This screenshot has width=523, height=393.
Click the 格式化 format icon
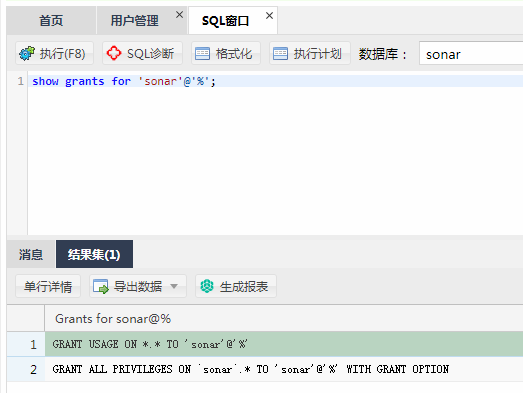point(202,54)
